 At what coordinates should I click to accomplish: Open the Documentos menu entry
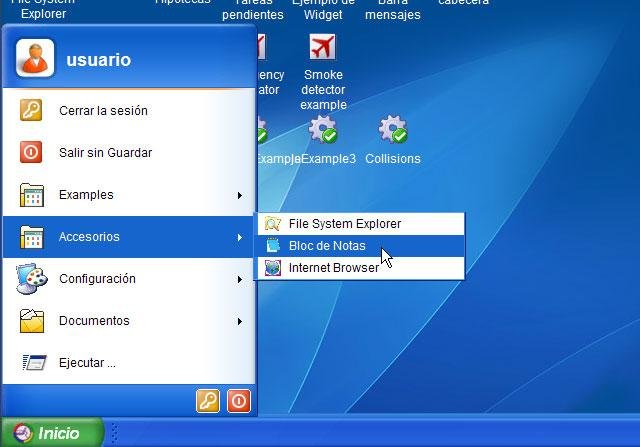pos(129,321)
